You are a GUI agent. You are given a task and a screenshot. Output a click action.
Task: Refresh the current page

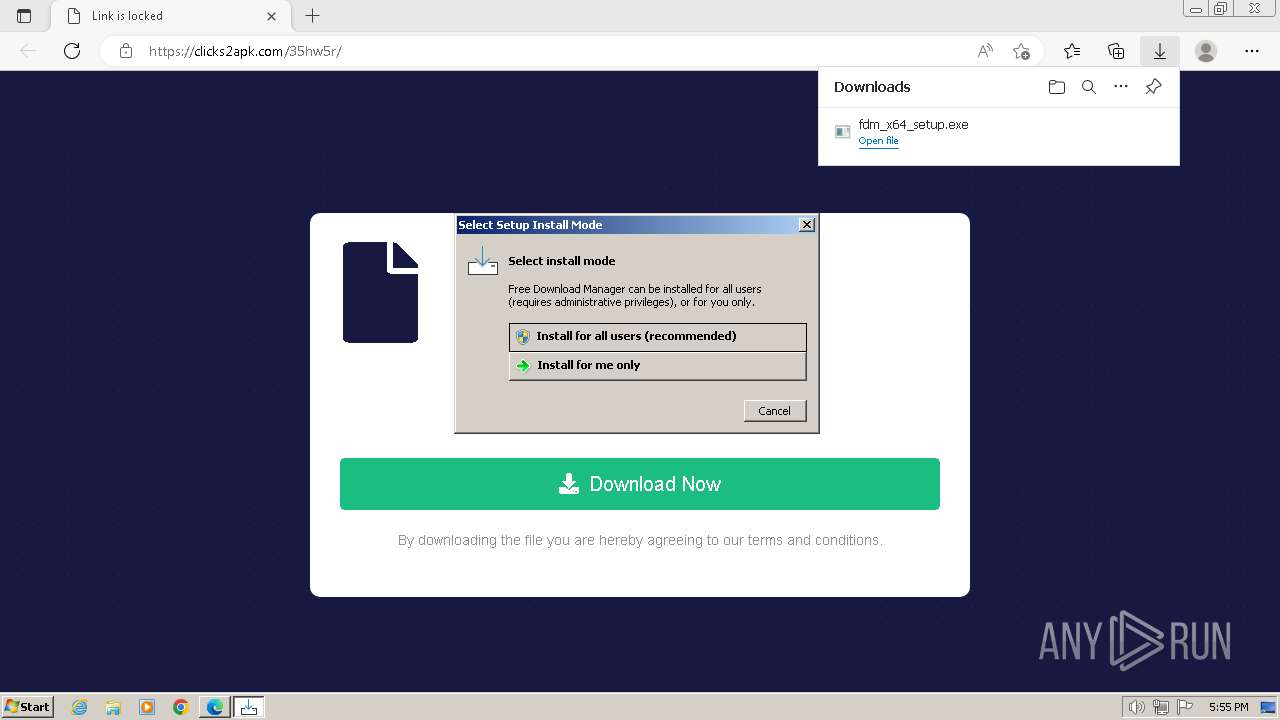click(x=72, y=51)
